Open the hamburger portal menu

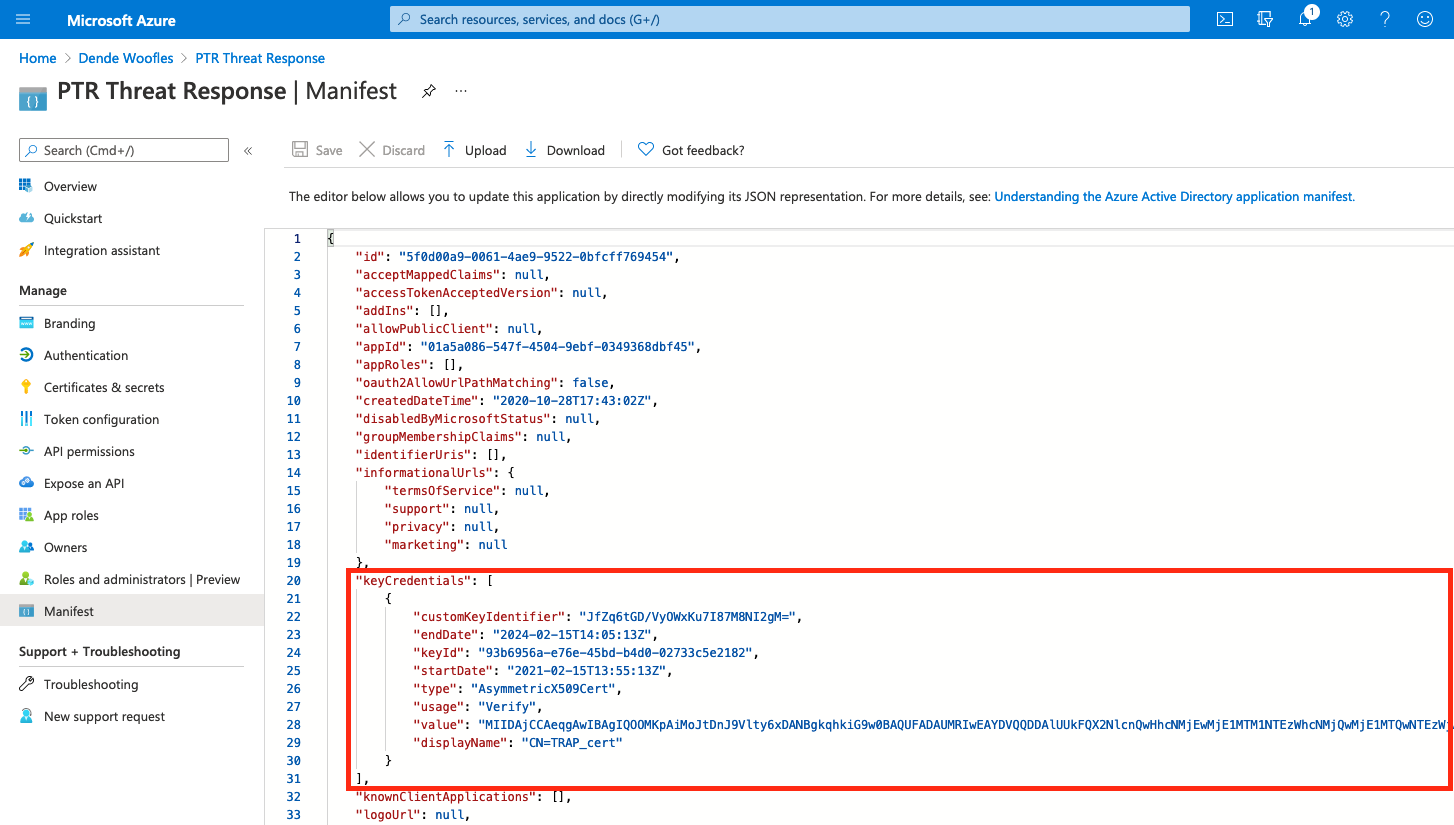[24, 19]
